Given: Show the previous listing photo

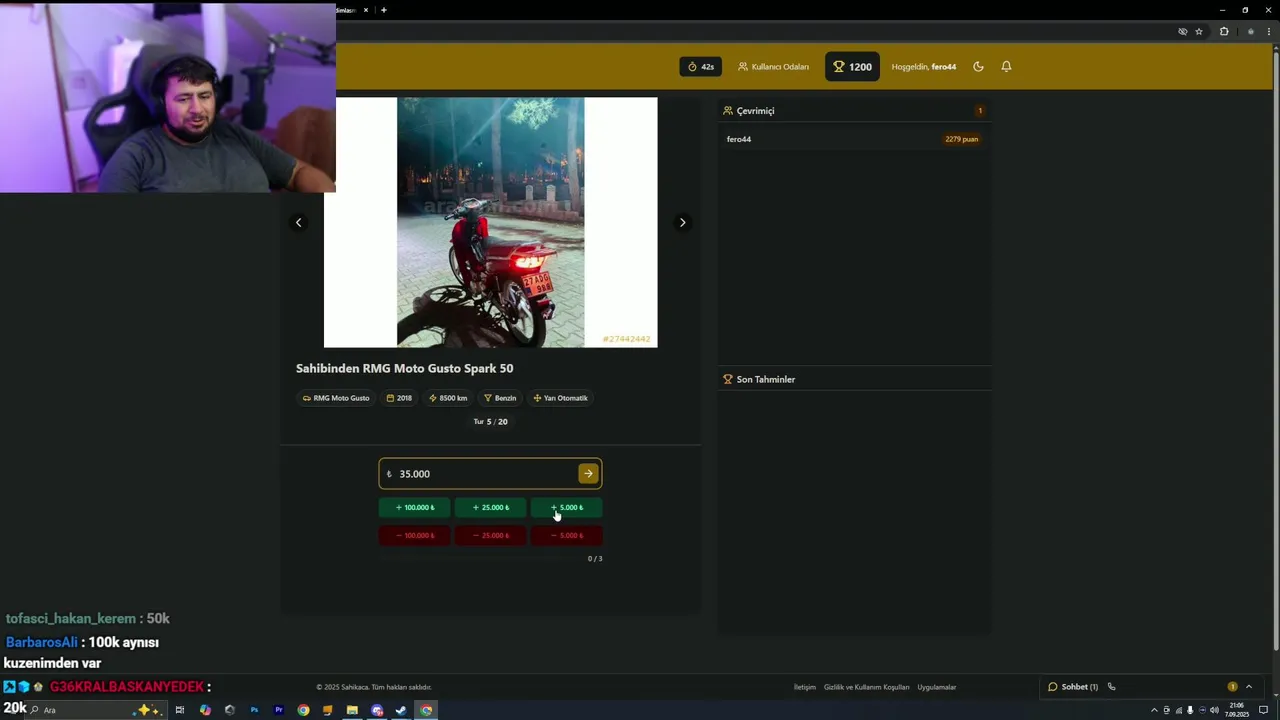Looking at the screenshot, I should [x=298, y=223].
